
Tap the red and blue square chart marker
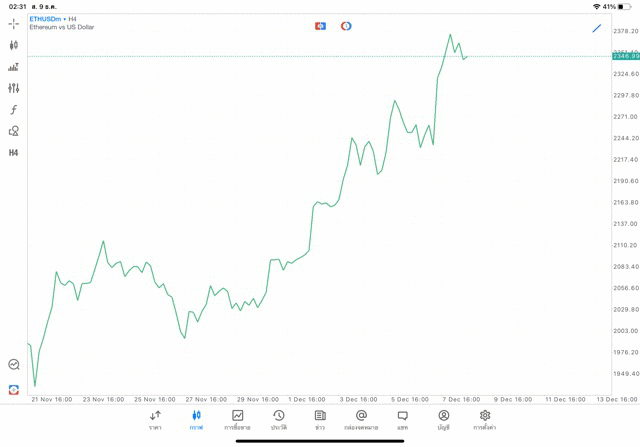click(320, 26)
